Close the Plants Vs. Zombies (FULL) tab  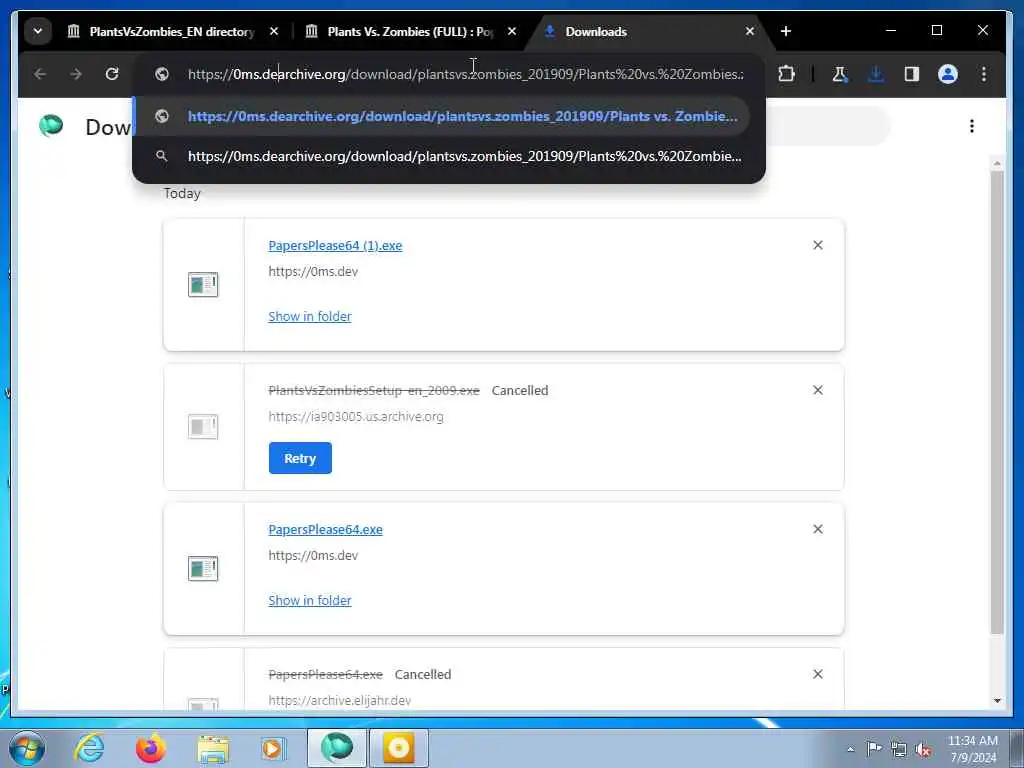click(x=512, y=31)
